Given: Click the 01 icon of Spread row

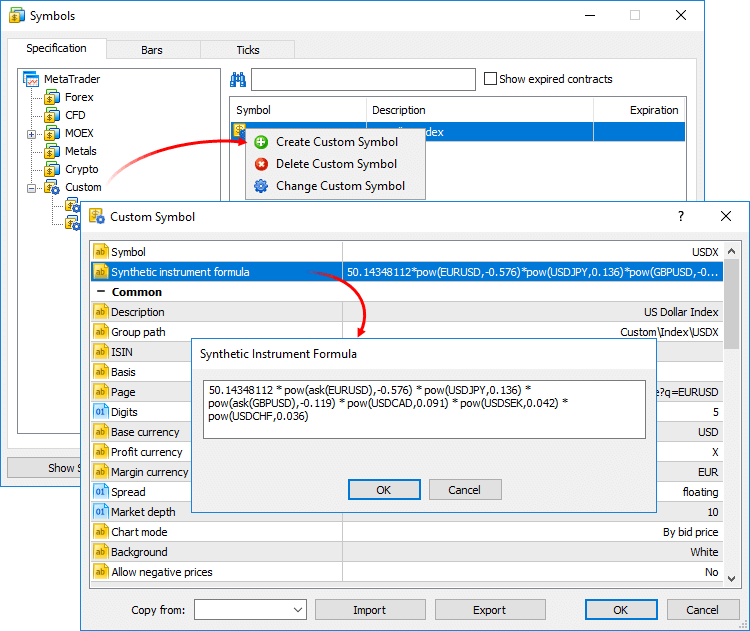Looking at the screenshot, I should click(100, 492).
